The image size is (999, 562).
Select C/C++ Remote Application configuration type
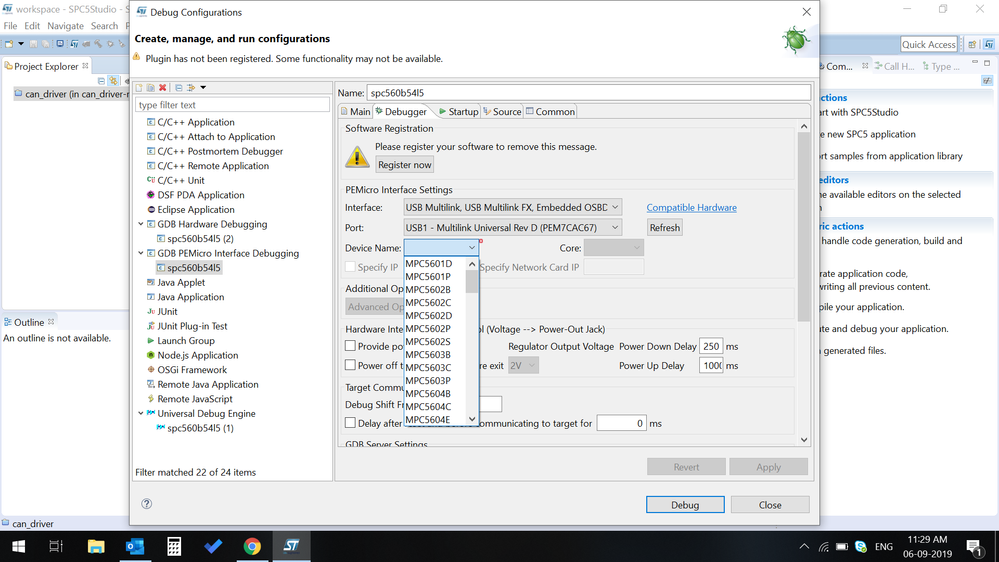213,166
